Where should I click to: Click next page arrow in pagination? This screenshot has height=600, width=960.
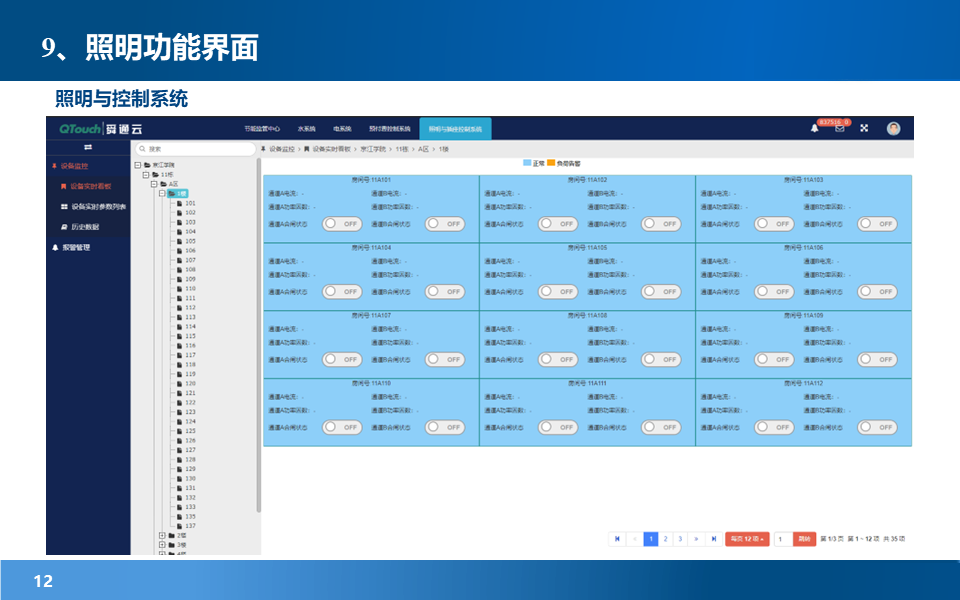click(696, 539)
